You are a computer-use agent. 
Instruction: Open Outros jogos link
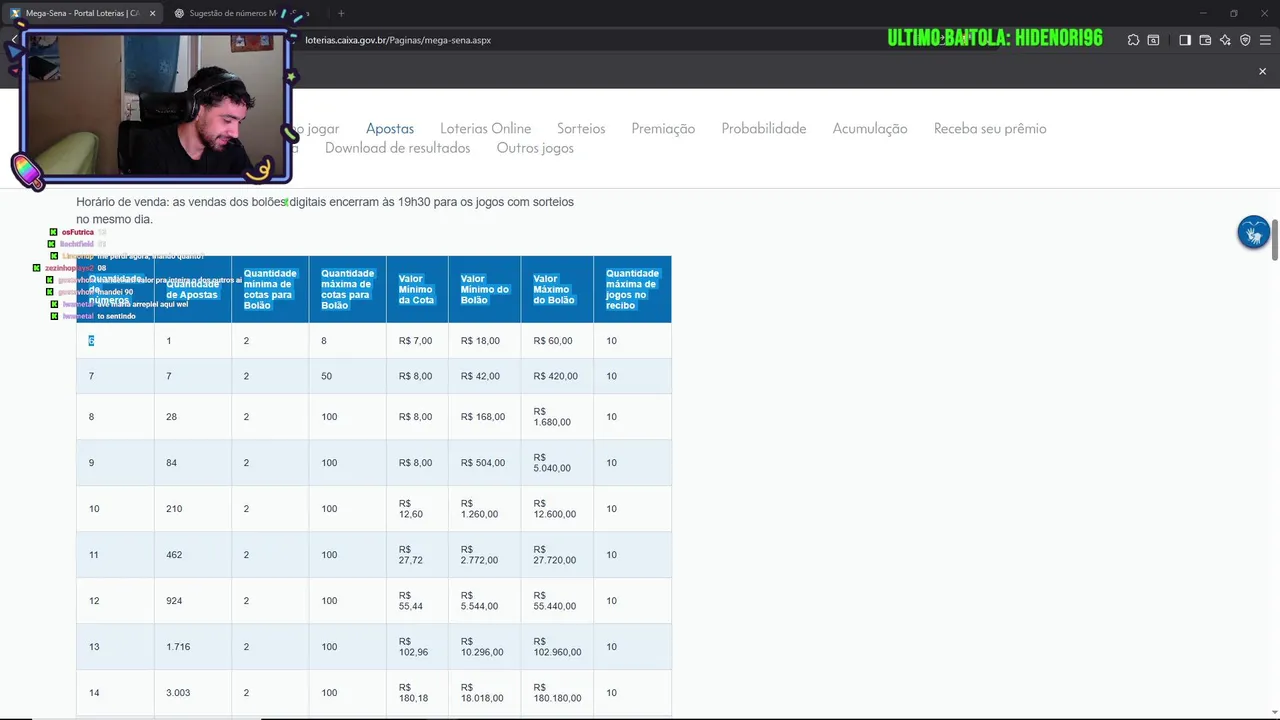(x=535, y=148)
